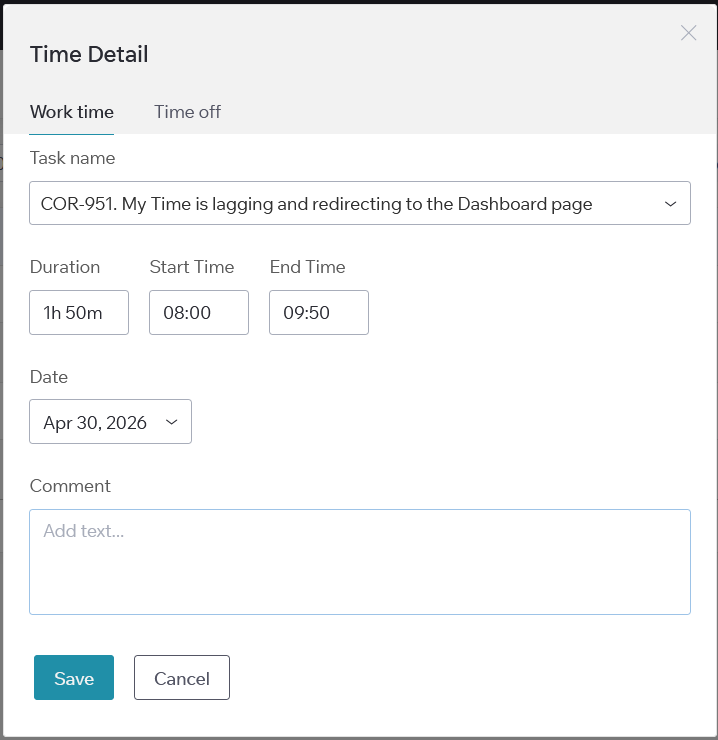Click the Start Time field showing 08:00

tap(199, 312)
